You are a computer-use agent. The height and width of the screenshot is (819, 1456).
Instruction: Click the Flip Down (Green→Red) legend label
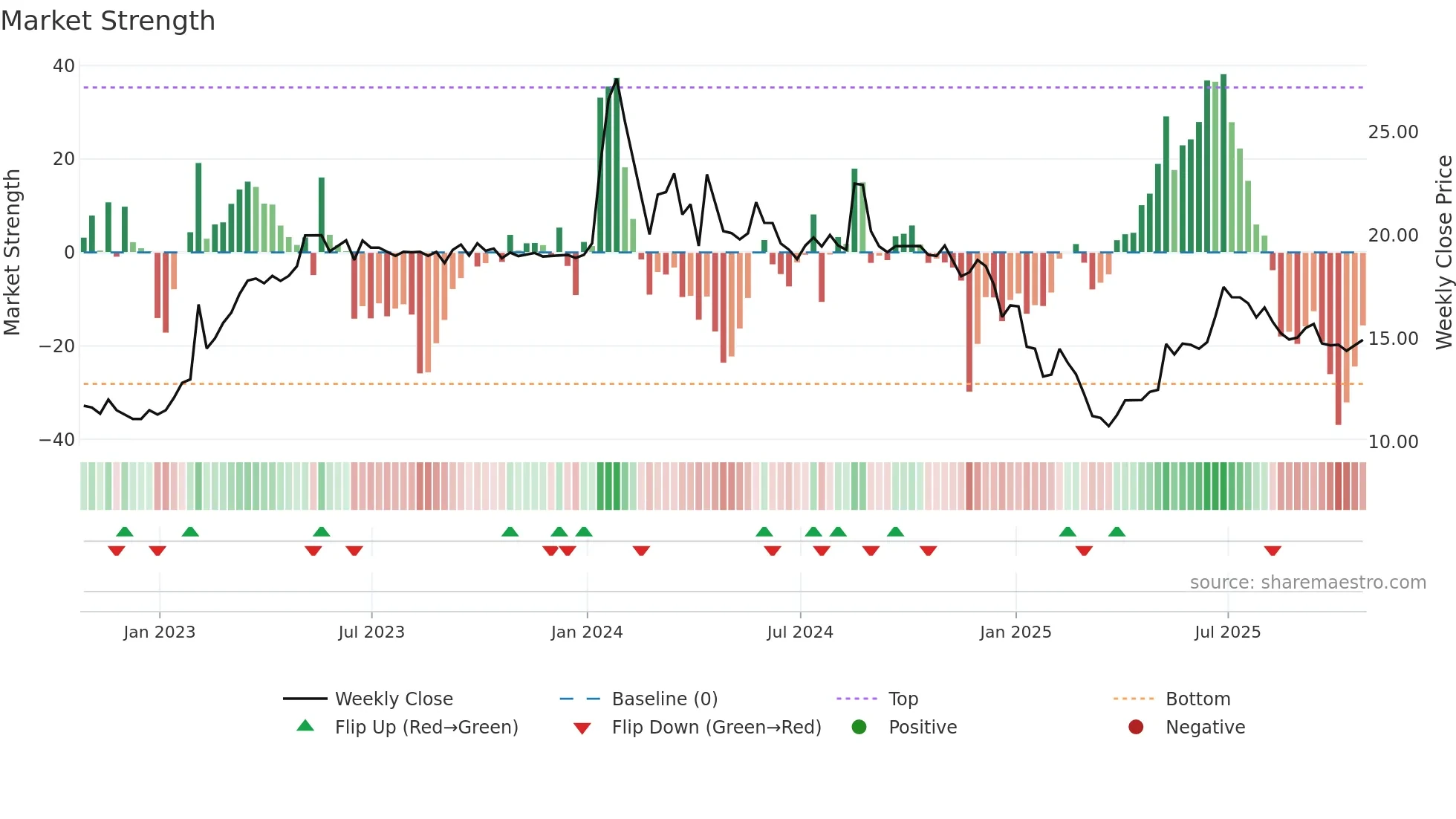tap(716, 727)
